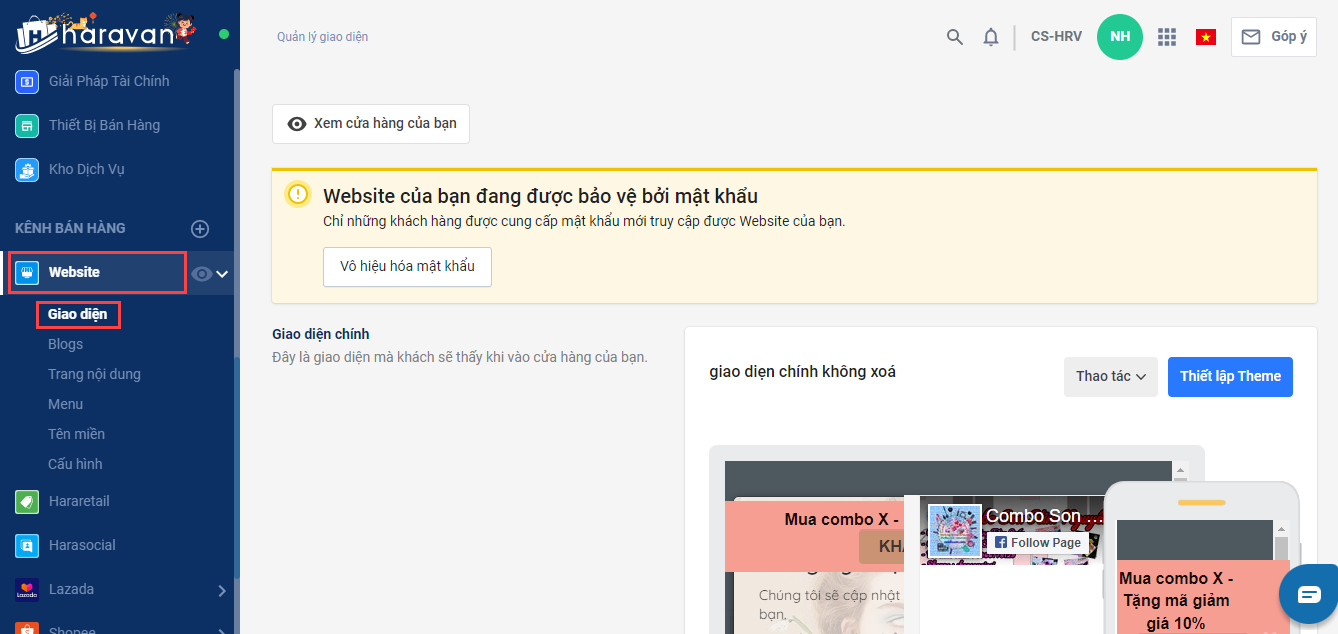Open the Blogs submenu item

(x=66, y=344)
